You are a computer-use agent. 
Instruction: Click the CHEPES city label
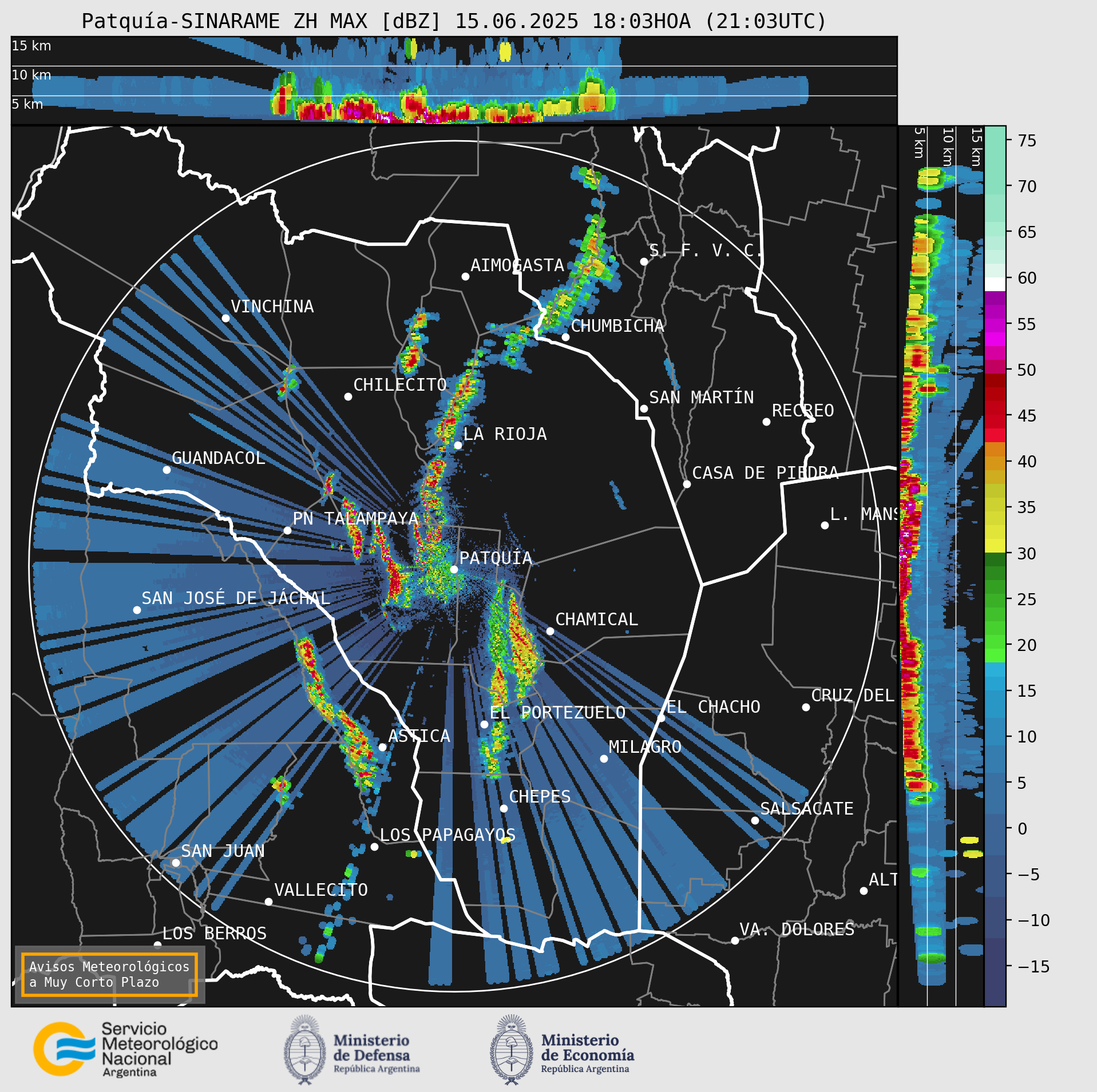click(x=540, y=797)
